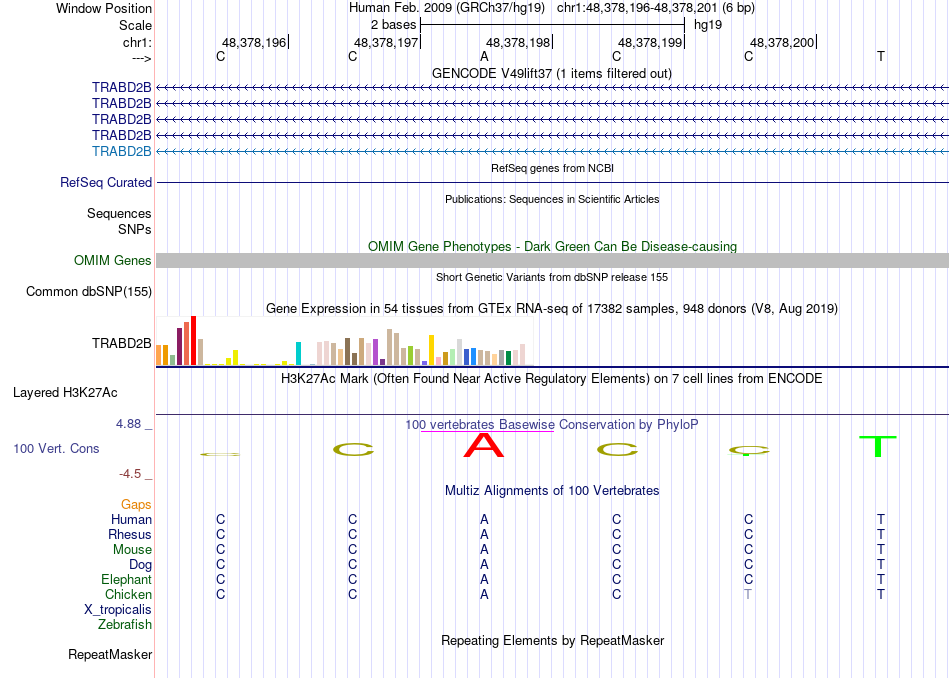950x678 pixels.
Task: Click the Window Position label
Action: pos(104,8)
